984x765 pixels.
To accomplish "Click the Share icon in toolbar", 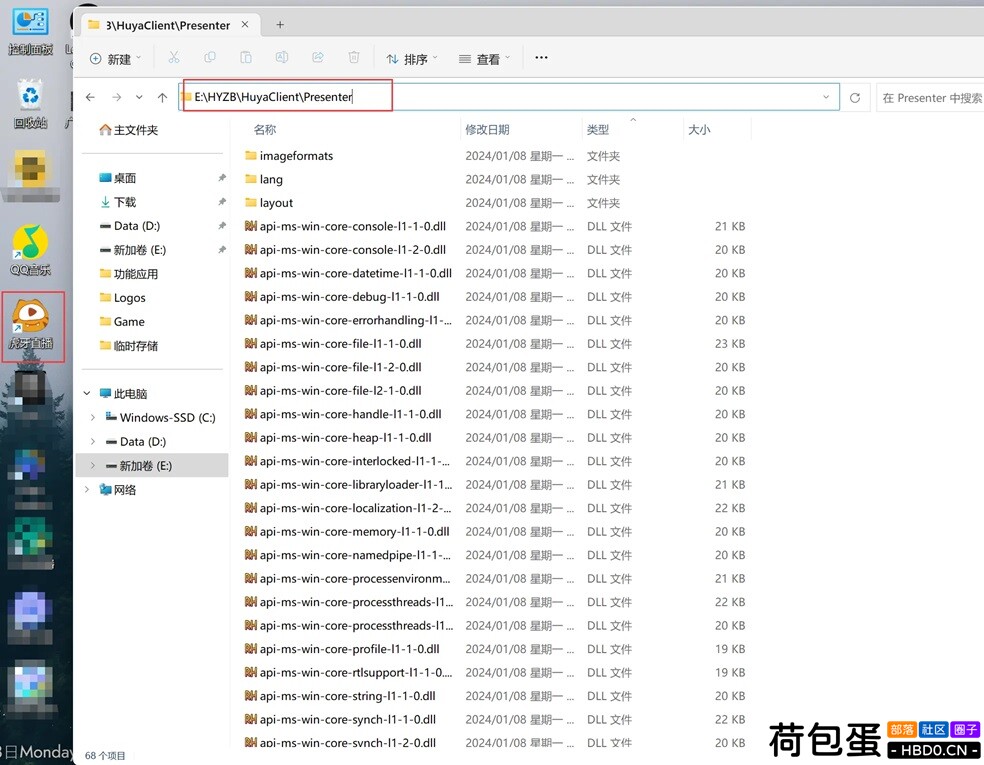I will click(x=318, y=58).
